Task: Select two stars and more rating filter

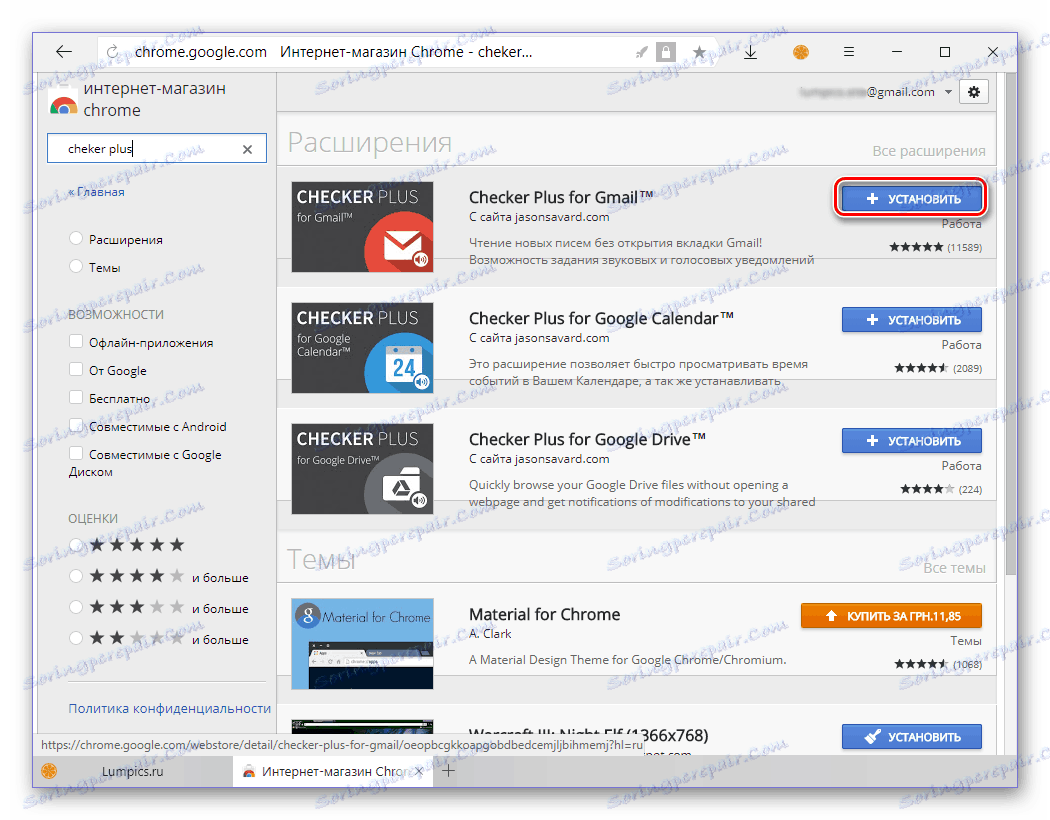Action: point(76,638)
